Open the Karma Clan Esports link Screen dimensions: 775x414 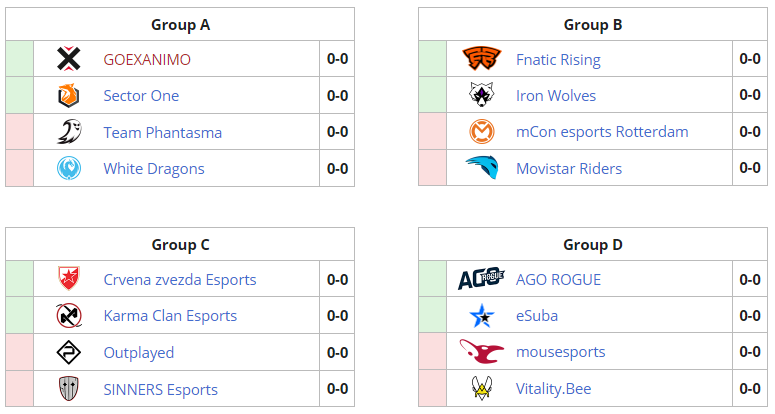170,316
